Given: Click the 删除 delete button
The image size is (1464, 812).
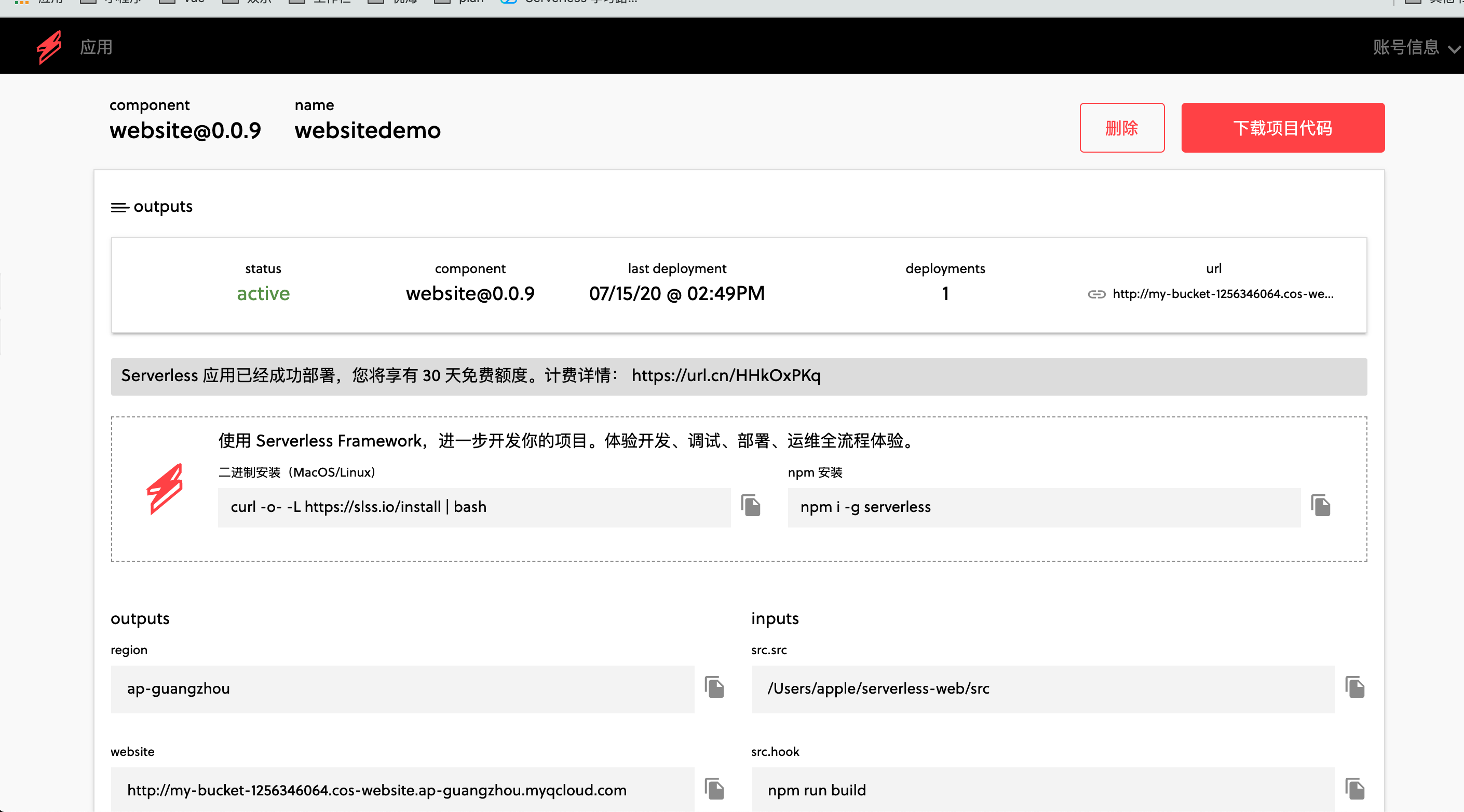Looking at the screenshot, I should 1121,128.
